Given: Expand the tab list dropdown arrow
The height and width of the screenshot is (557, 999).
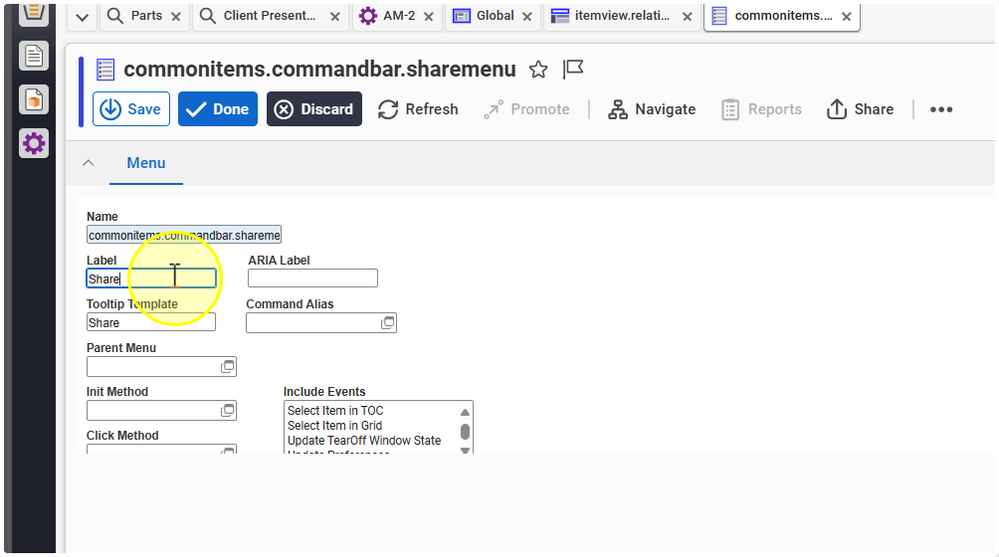Looking at the screenshot, I should coord(82,17).
